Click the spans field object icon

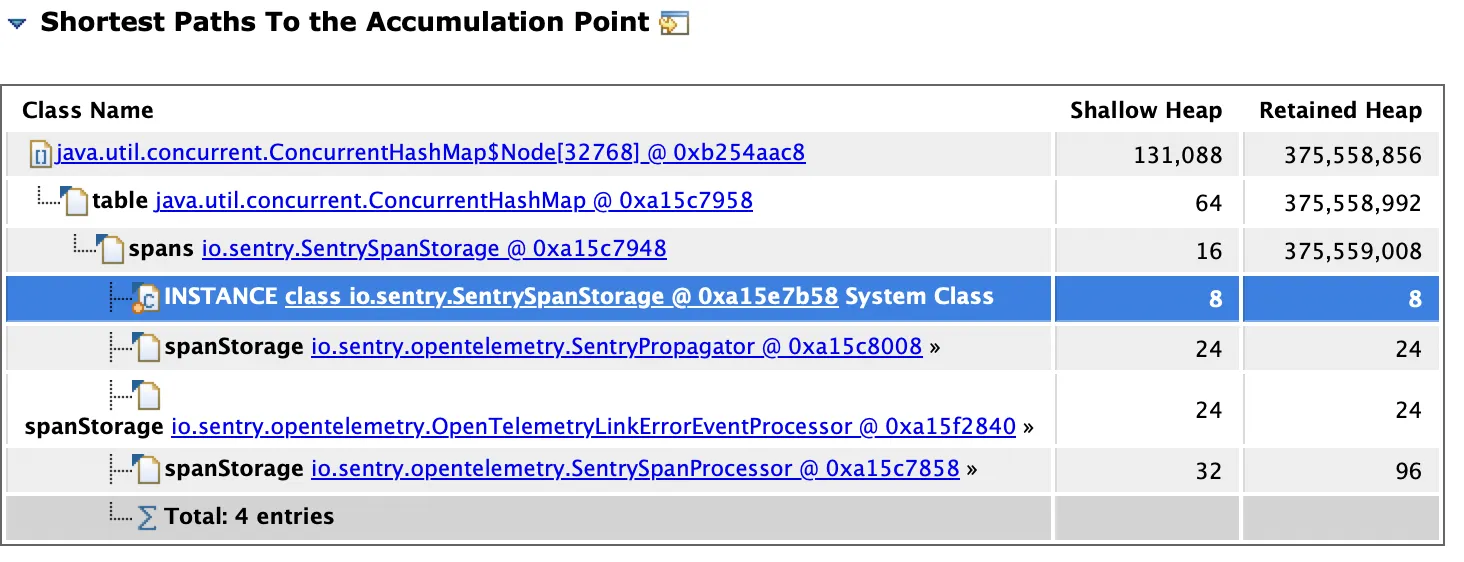[x=113, y=249]
